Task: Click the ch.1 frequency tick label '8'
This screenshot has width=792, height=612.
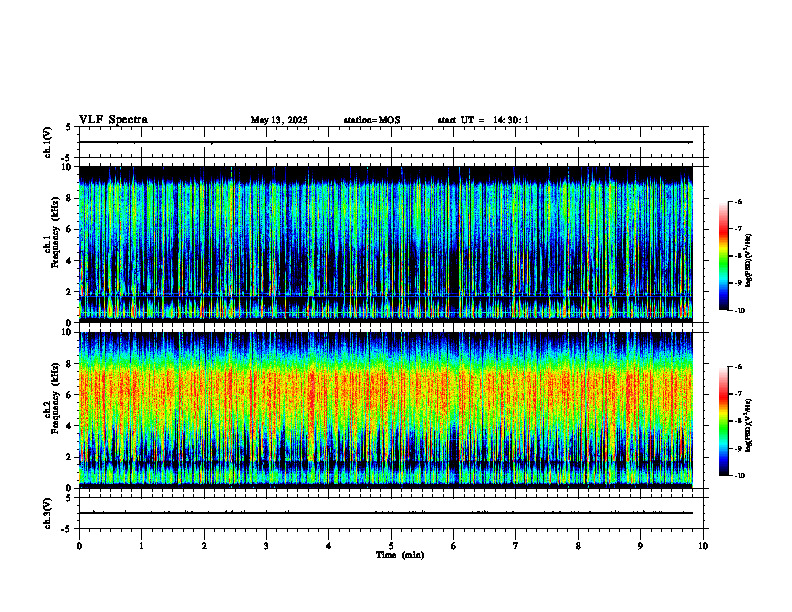Action: point(70,198)
